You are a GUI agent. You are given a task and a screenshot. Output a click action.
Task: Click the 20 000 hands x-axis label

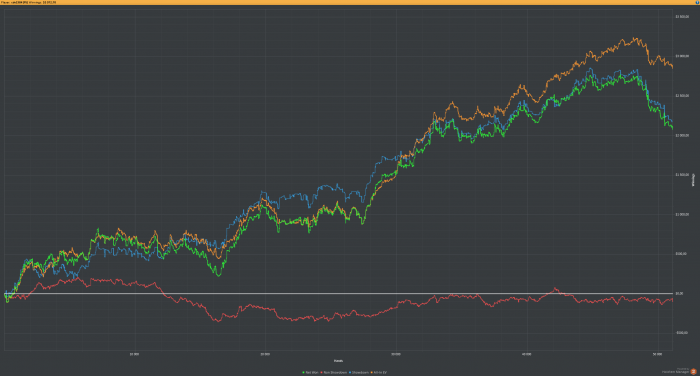click(x=265, y=355)
